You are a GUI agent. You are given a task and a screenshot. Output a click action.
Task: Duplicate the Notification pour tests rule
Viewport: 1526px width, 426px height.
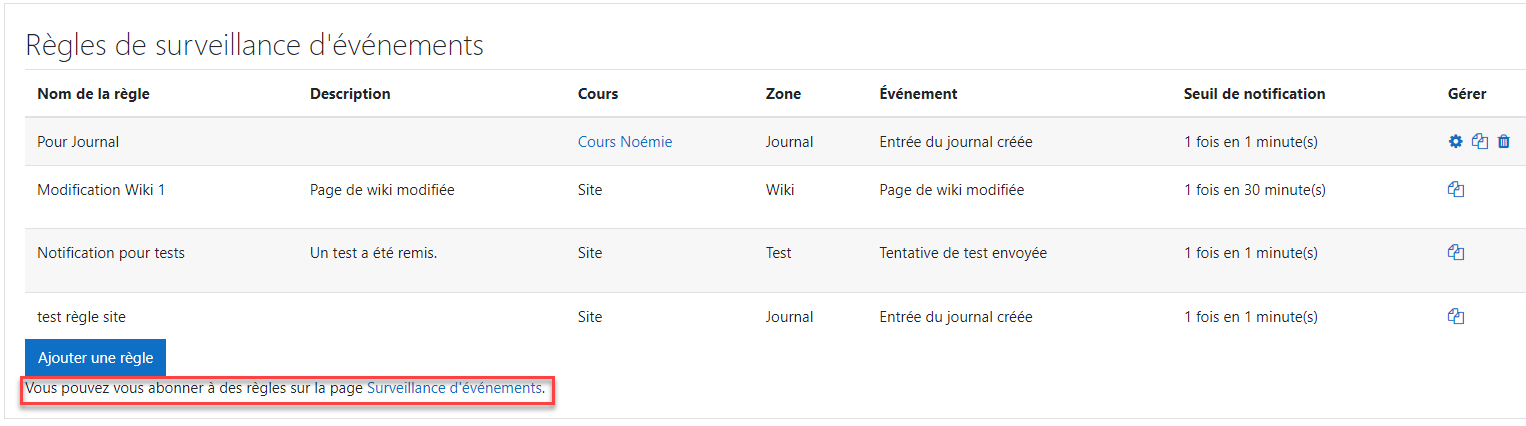click(x=1456, y=253)
